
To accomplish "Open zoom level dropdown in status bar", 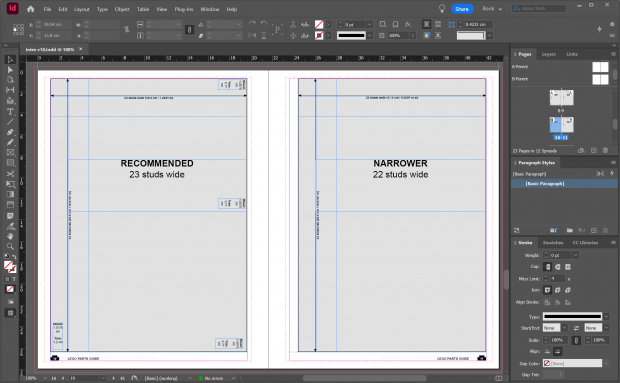I will click(x=45, y=378).
